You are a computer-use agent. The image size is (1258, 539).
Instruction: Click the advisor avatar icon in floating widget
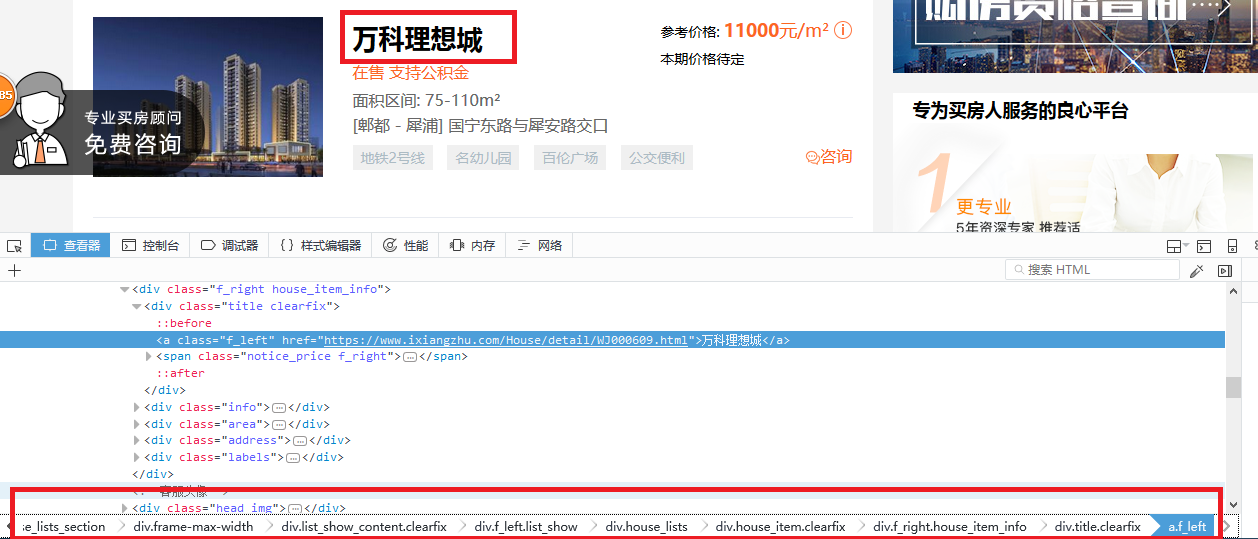40,121
